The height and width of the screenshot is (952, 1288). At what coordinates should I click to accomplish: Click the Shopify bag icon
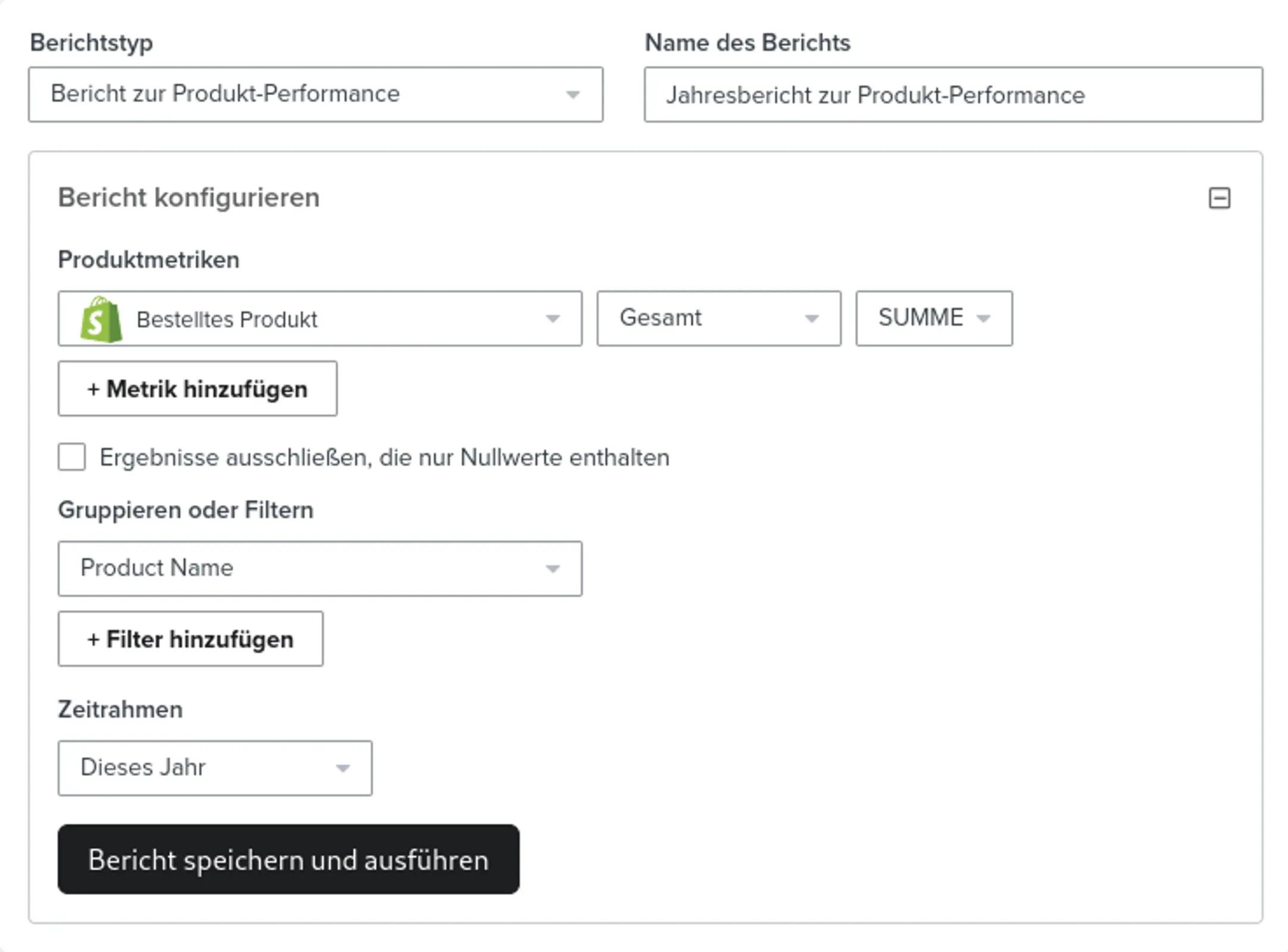tap(101, 320)
